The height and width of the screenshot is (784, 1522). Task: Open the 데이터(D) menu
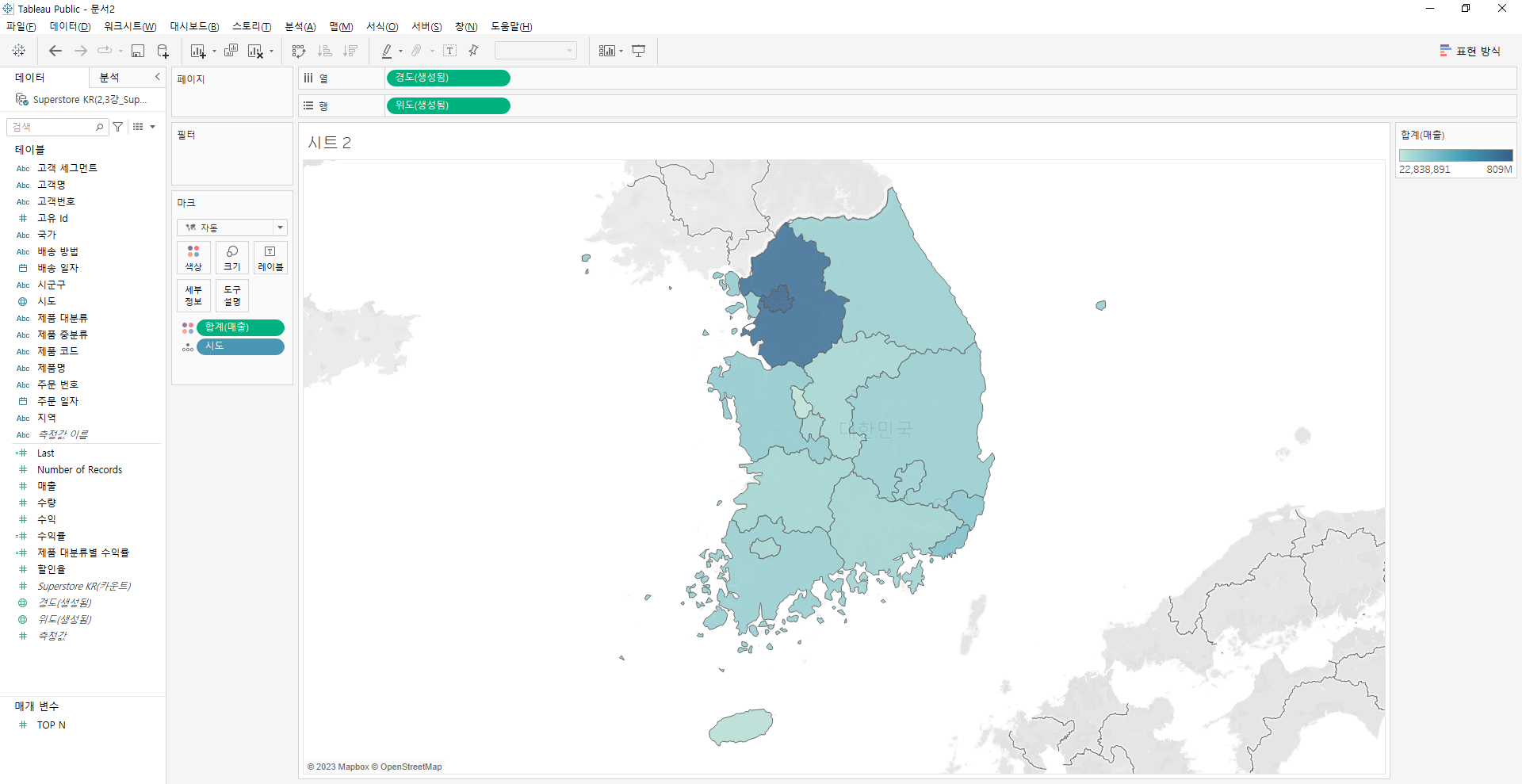click(x=70, y=26)
